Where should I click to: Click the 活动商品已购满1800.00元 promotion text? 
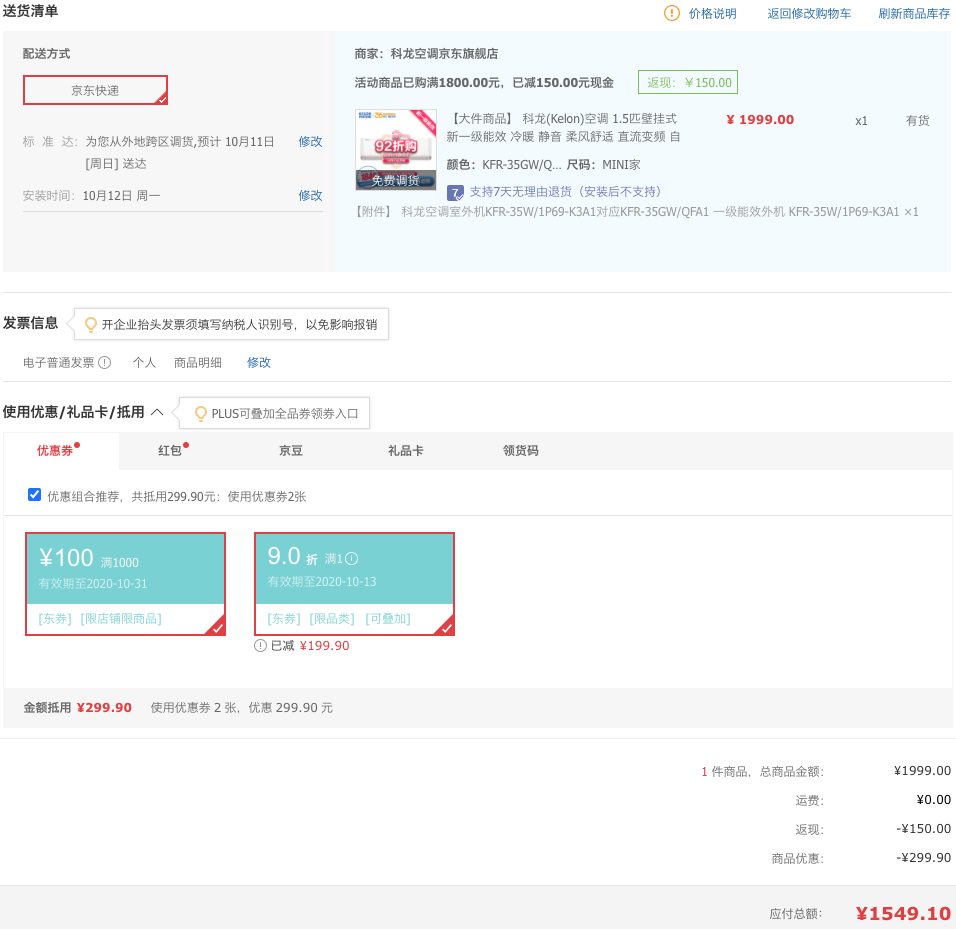(484, 83)
